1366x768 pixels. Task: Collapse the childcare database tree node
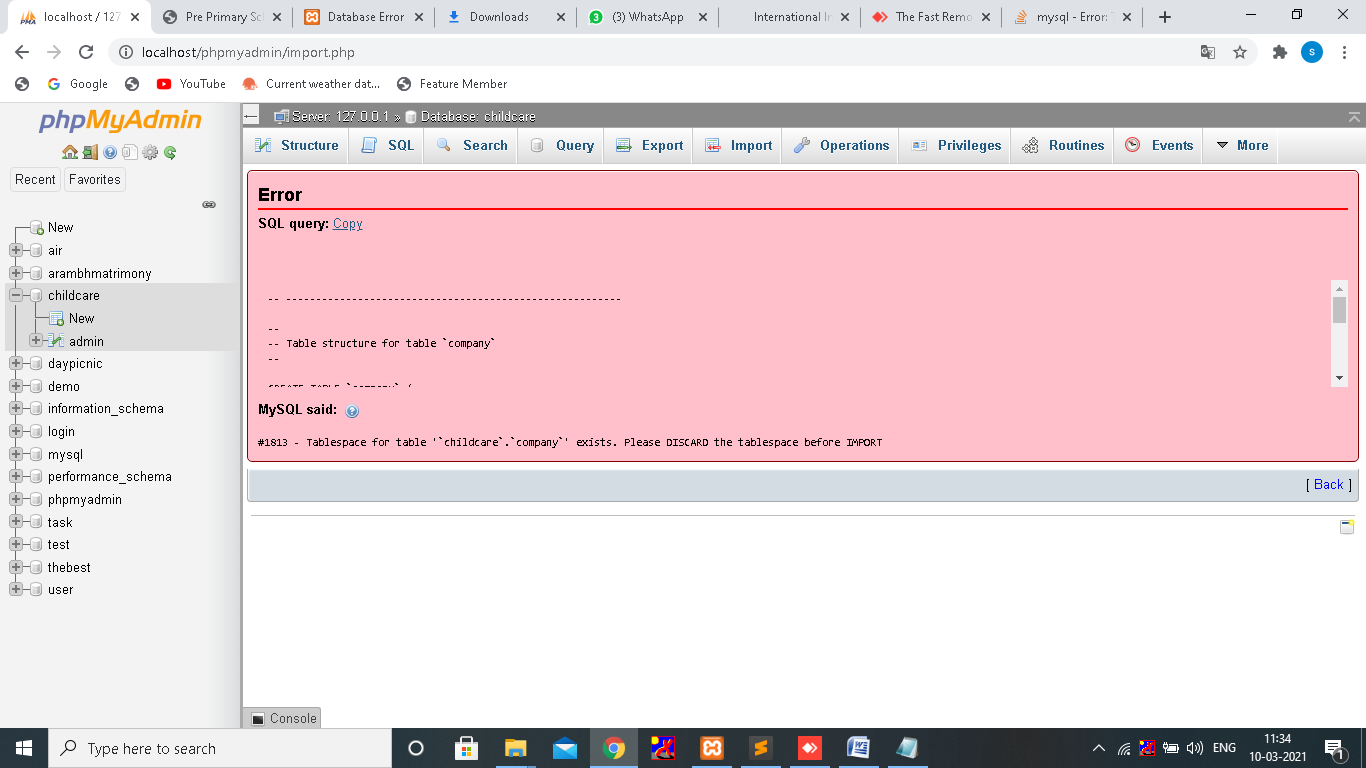click(16, 296)
